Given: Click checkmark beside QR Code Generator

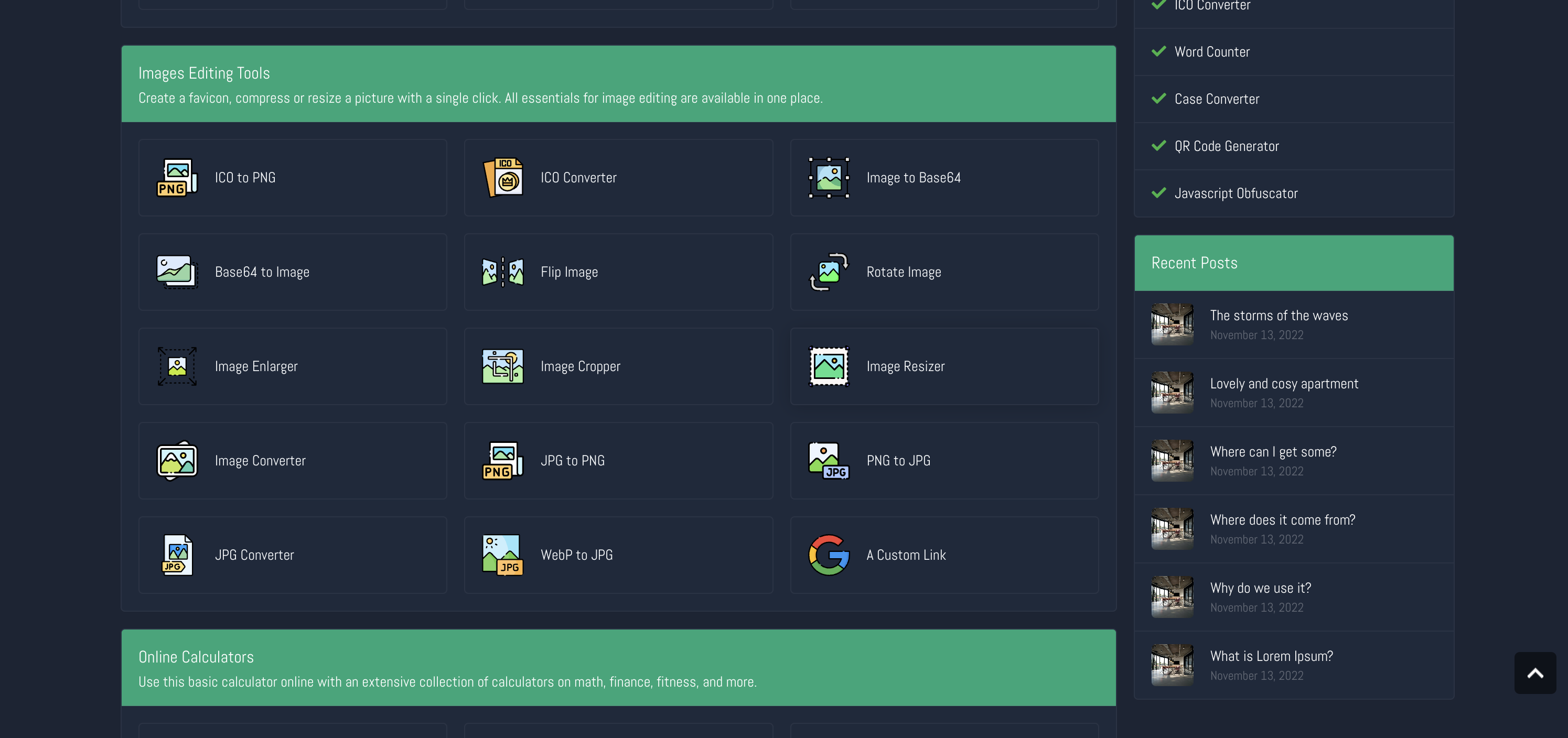Looking at the screenshot, I should 1159,145.
